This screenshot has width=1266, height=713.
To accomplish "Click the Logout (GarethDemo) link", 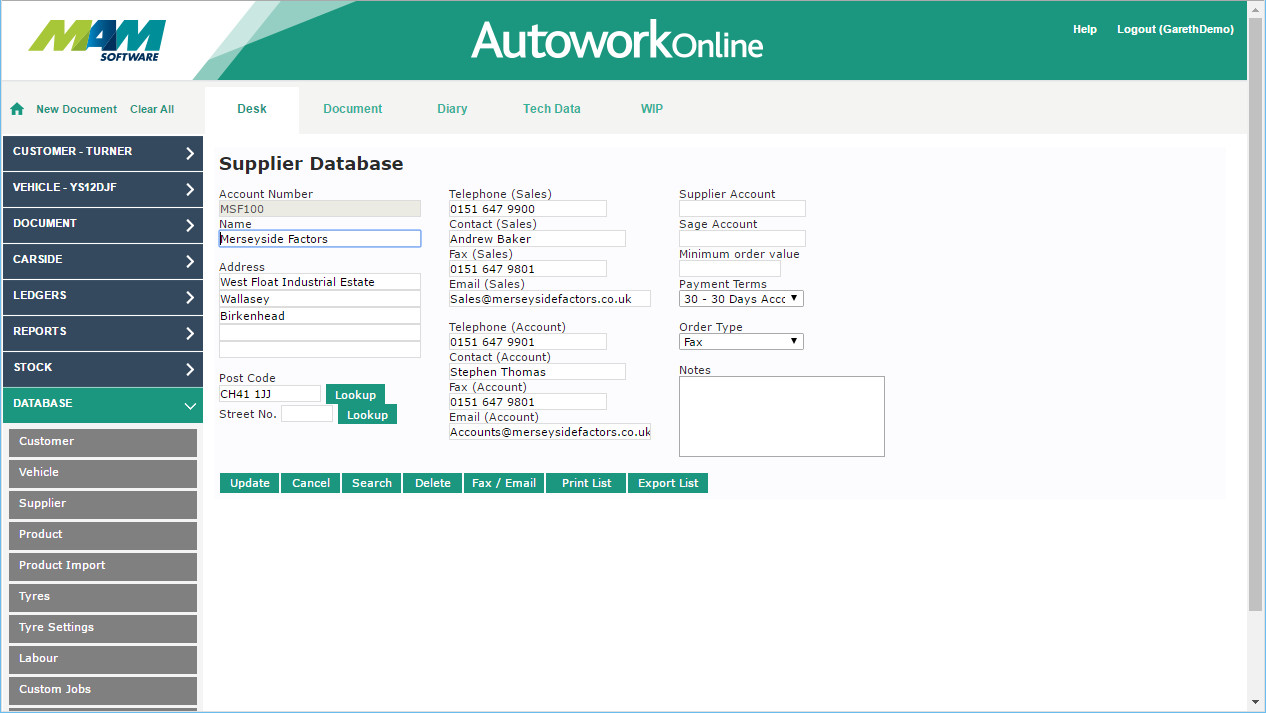I will pos(1174,30).
